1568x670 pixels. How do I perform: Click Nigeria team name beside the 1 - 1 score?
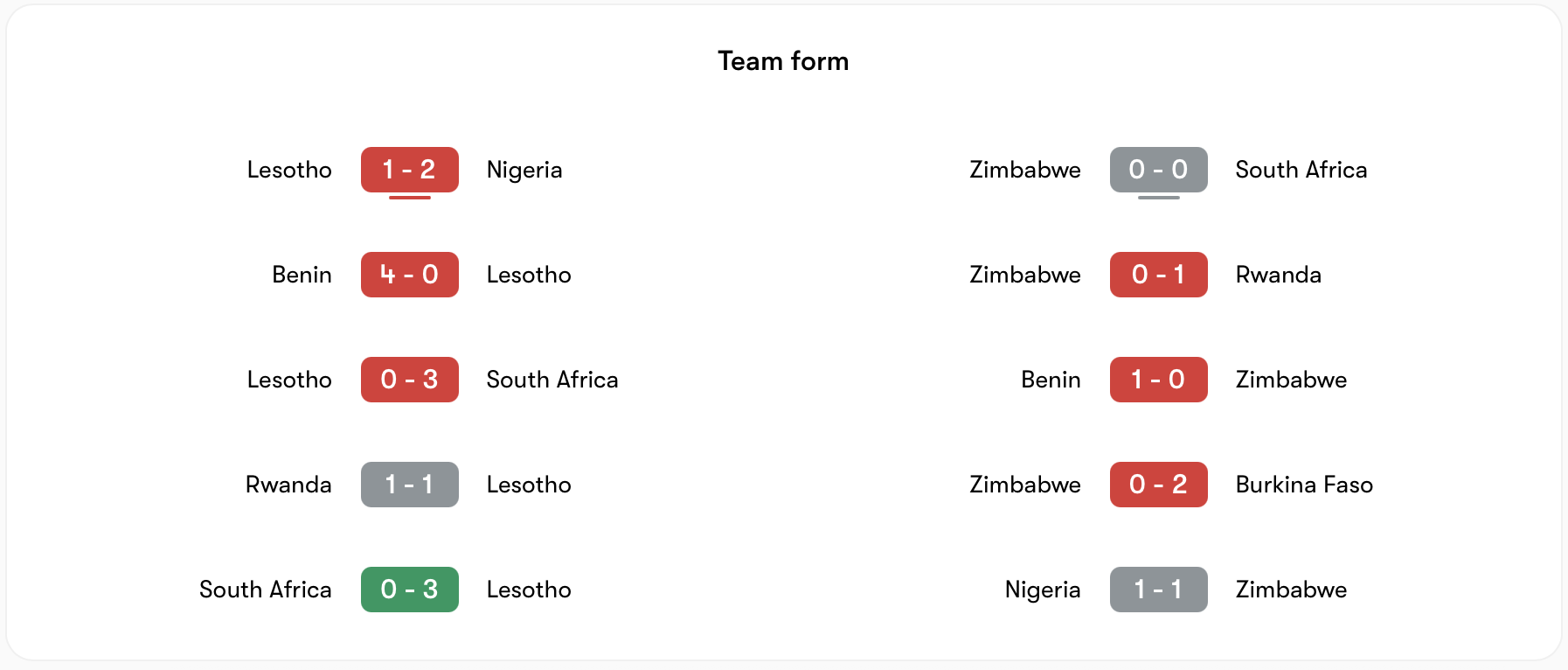pyautogui.click(x=1043, y=590)
